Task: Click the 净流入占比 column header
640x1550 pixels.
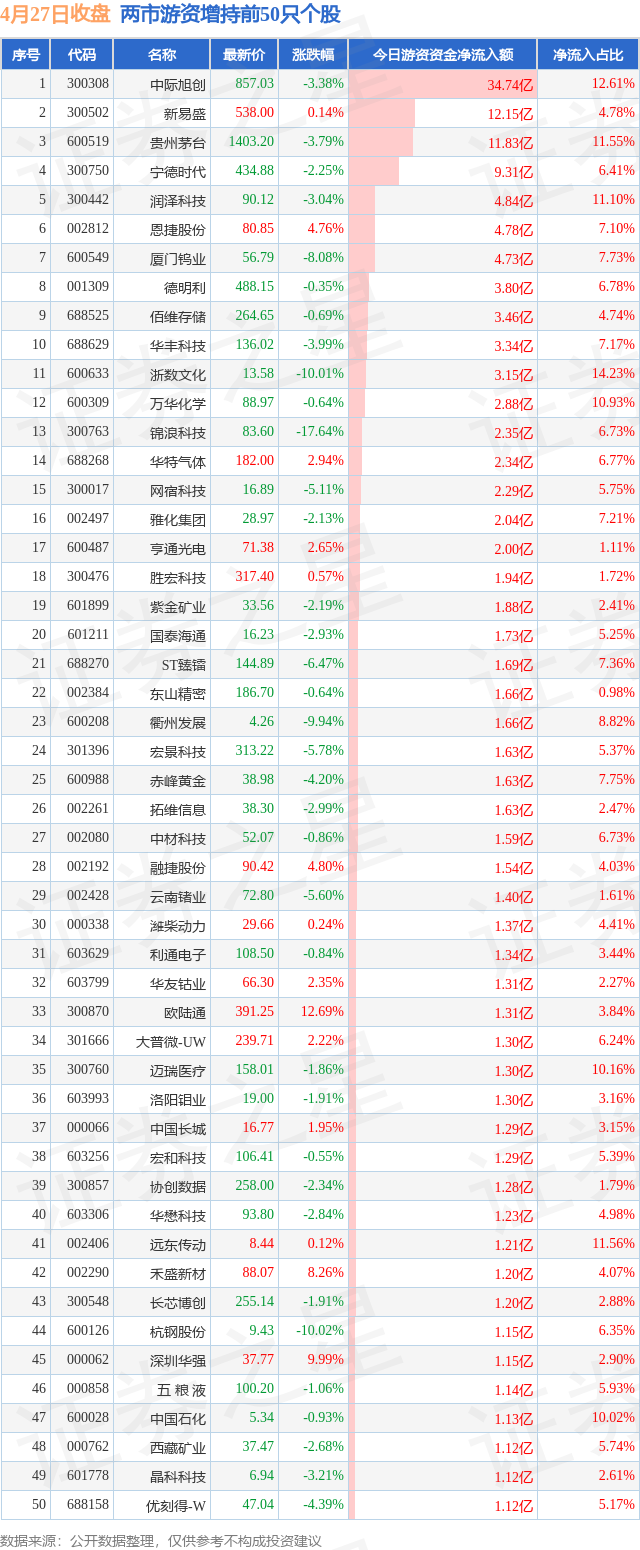Action: pos(588,55)
